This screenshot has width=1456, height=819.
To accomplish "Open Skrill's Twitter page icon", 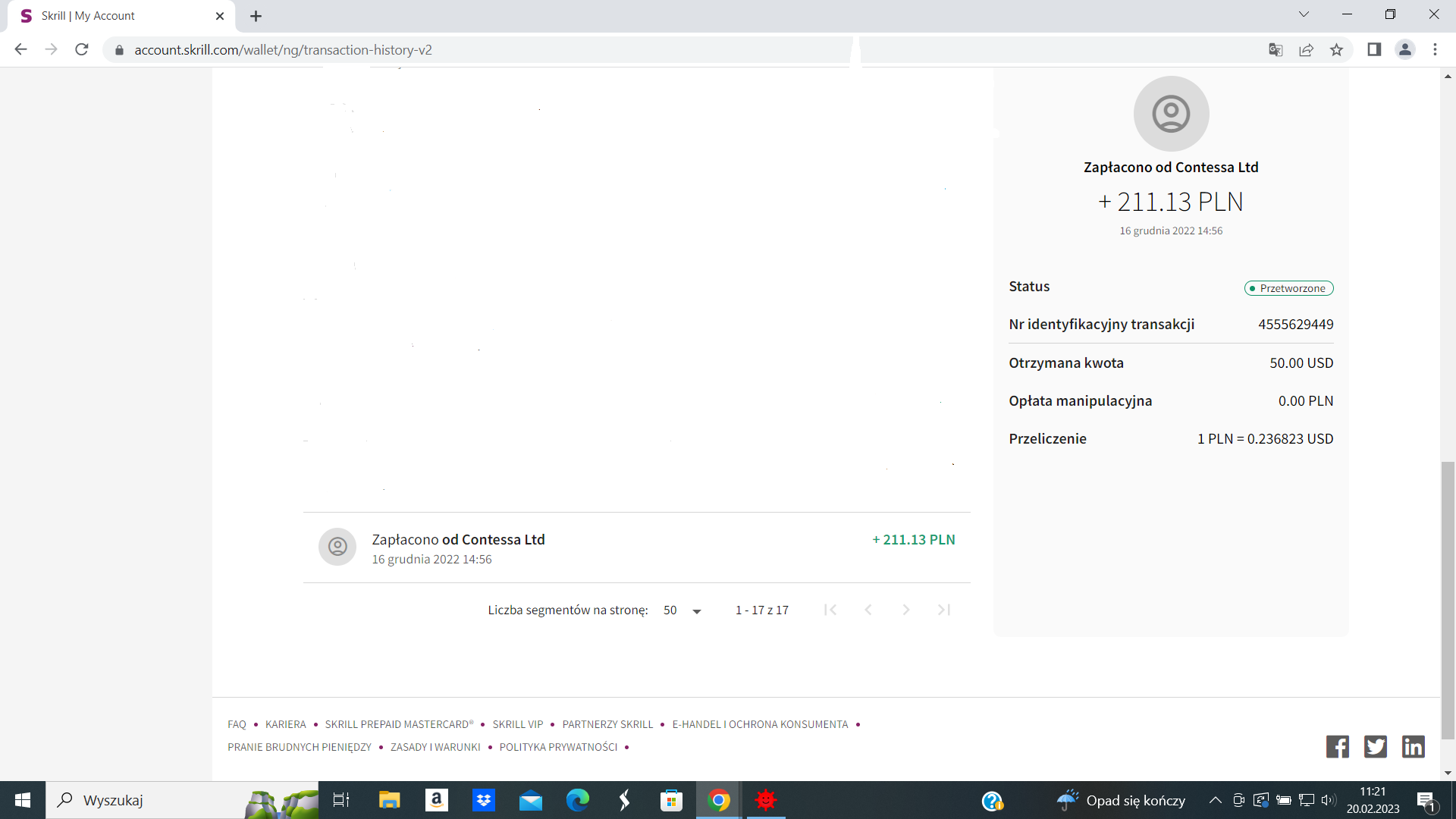I will point(1376,747).
